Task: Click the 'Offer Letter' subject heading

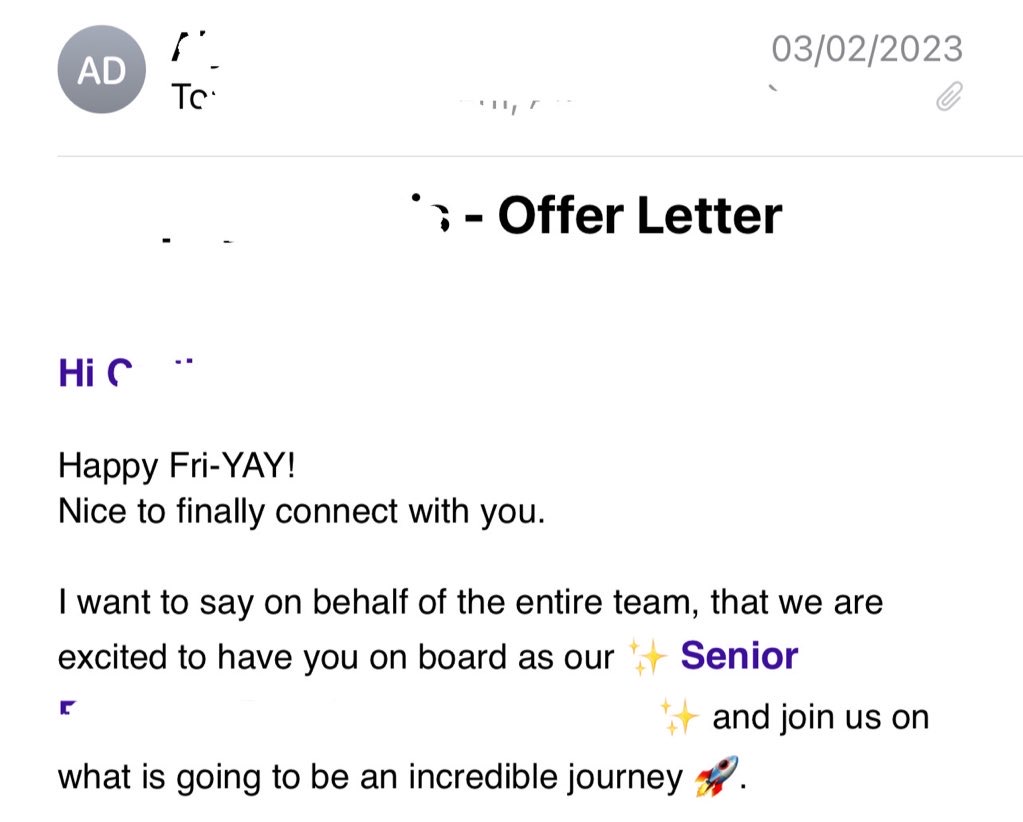Action: 640,215
